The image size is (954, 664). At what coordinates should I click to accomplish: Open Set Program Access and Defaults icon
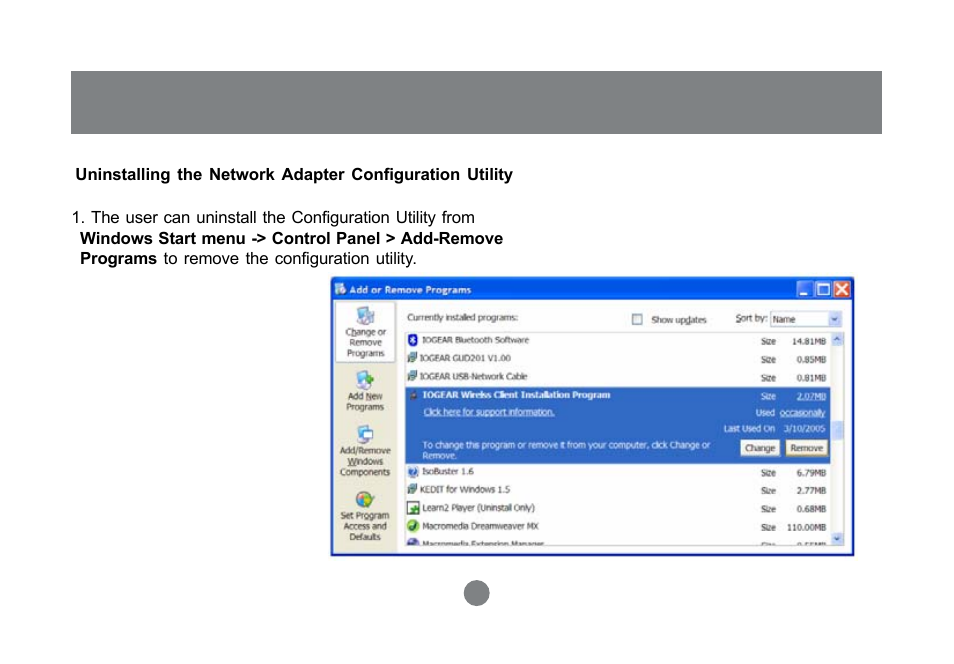pos(364,500)
